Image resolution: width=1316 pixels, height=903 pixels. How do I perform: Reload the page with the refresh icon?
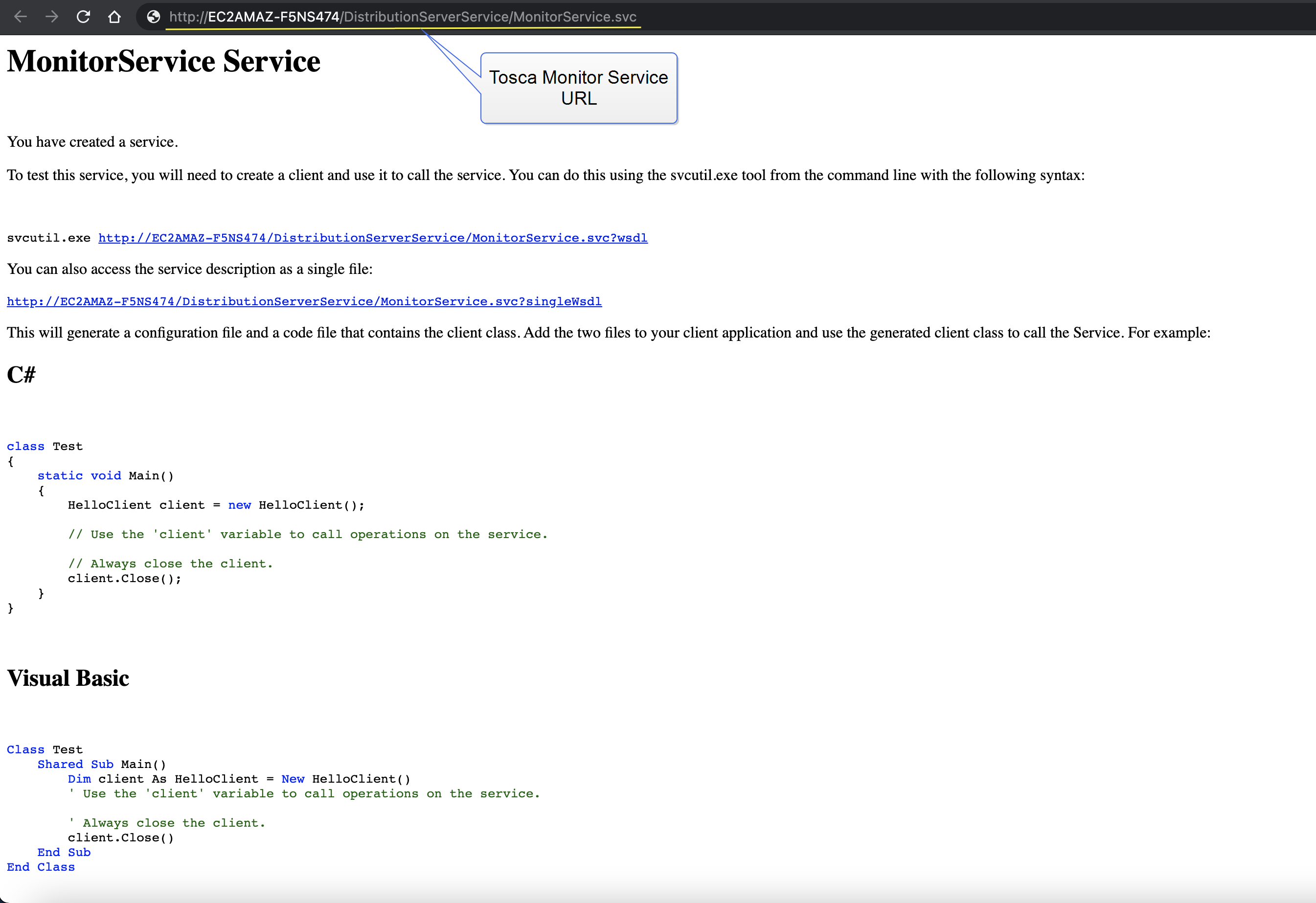point(83,17)
